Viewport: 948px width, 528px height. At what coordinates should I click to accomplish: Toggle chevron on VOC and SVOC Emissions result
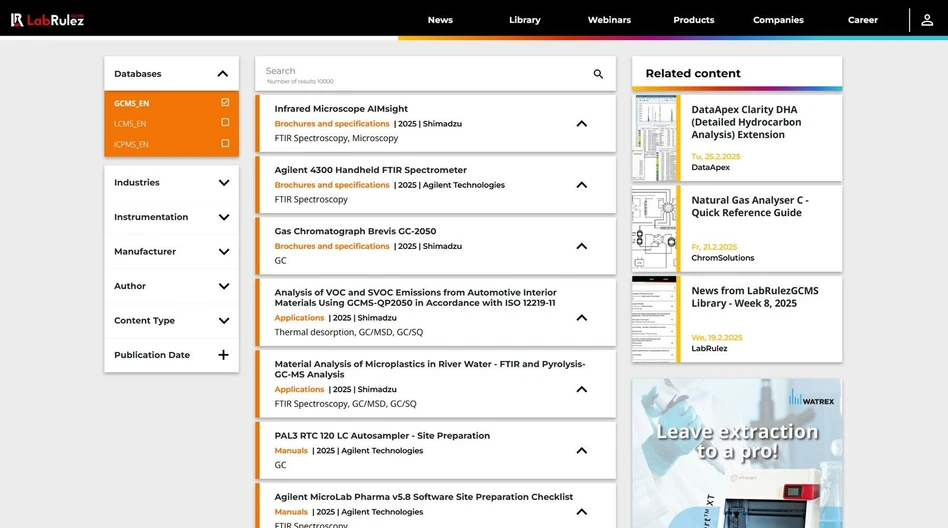tap(582, 318)
